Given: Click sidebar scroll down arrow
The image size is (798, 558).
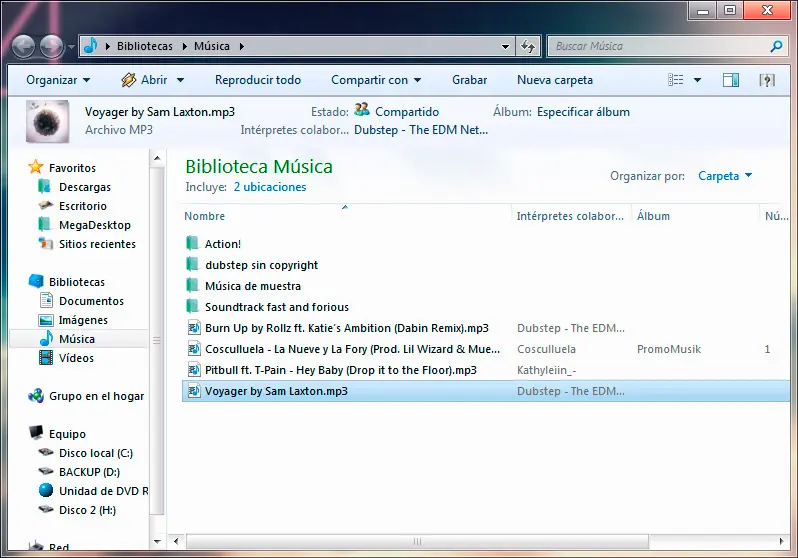Looking at the screenshot, I should [x=157, y=542].
